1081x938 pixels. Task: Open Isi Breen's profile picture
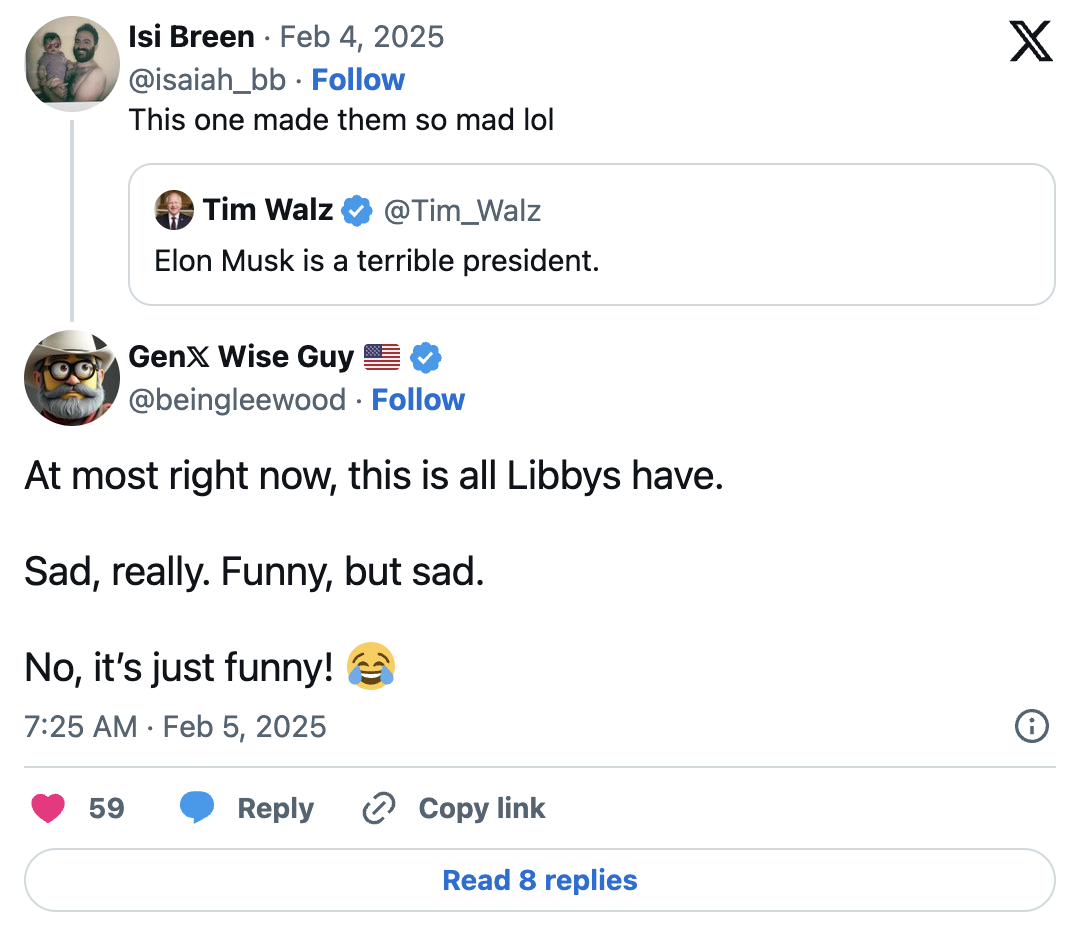click(72, 63)
